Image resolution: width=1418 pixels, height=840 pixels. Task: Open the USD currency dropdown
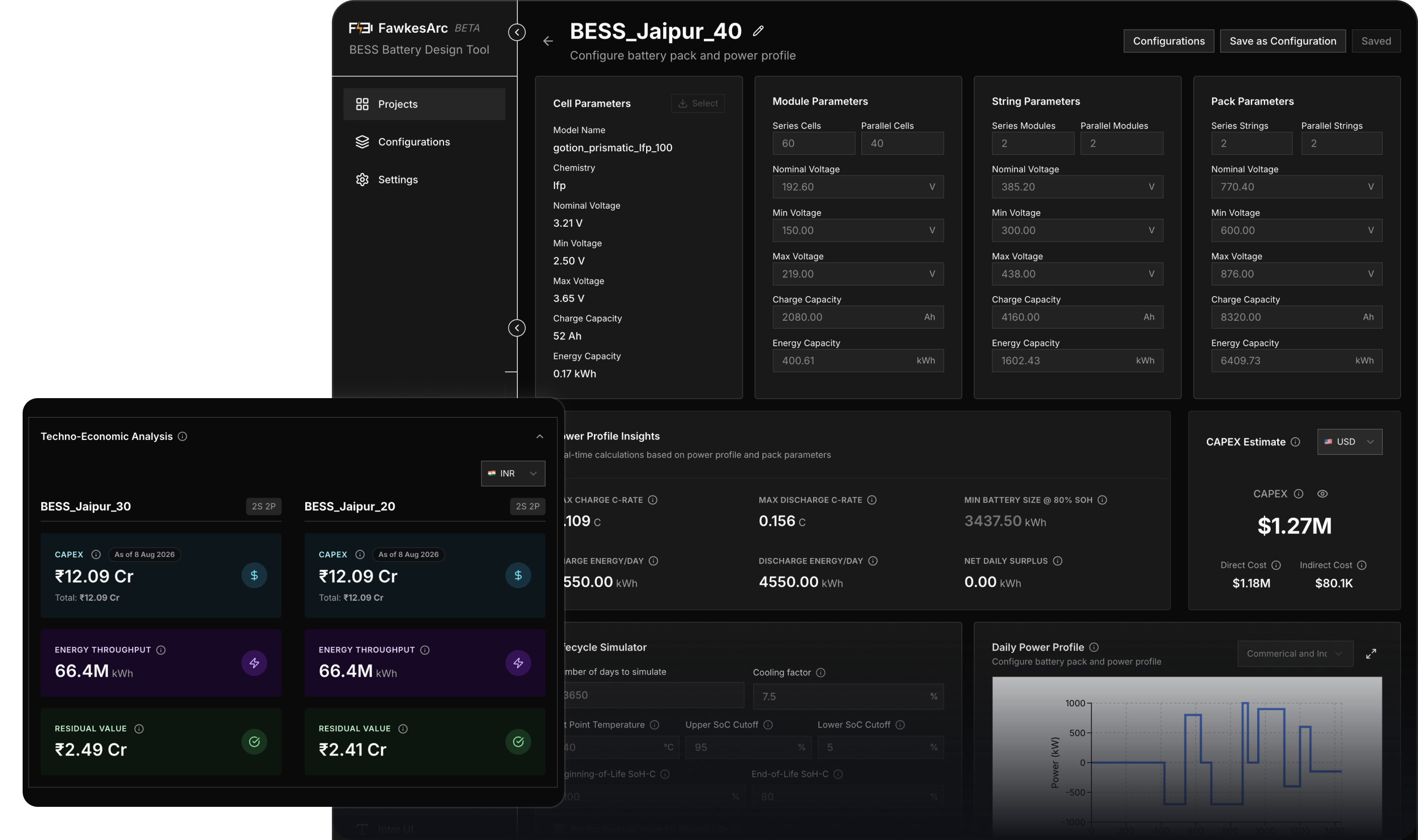1349,441
